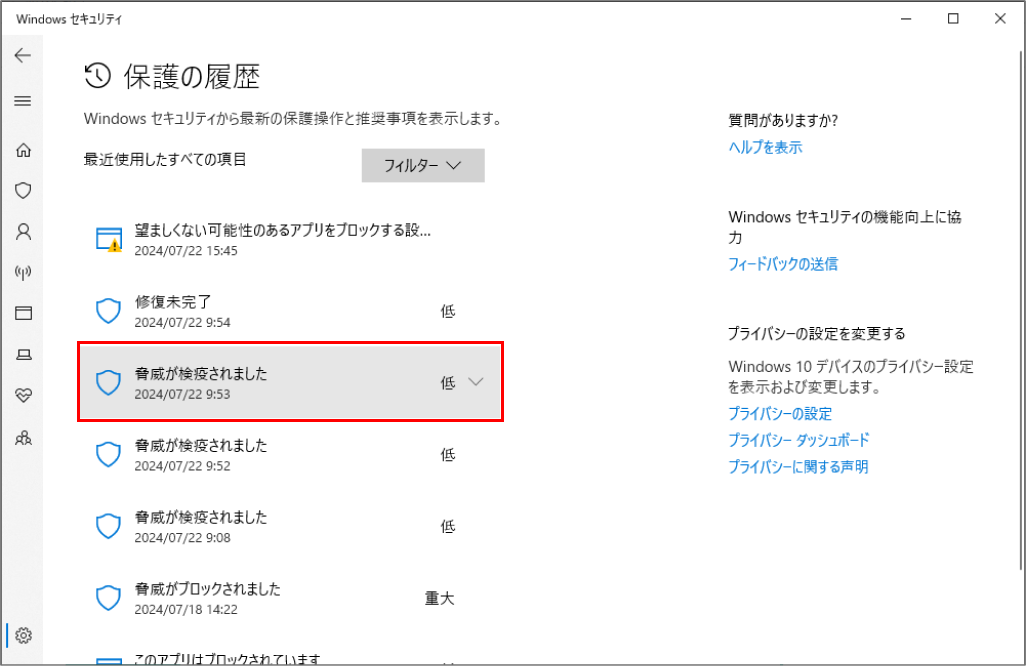The width and height of the screenshot is (1026, 666).
Task: Open Family options icon
Action: pos(24,438)
